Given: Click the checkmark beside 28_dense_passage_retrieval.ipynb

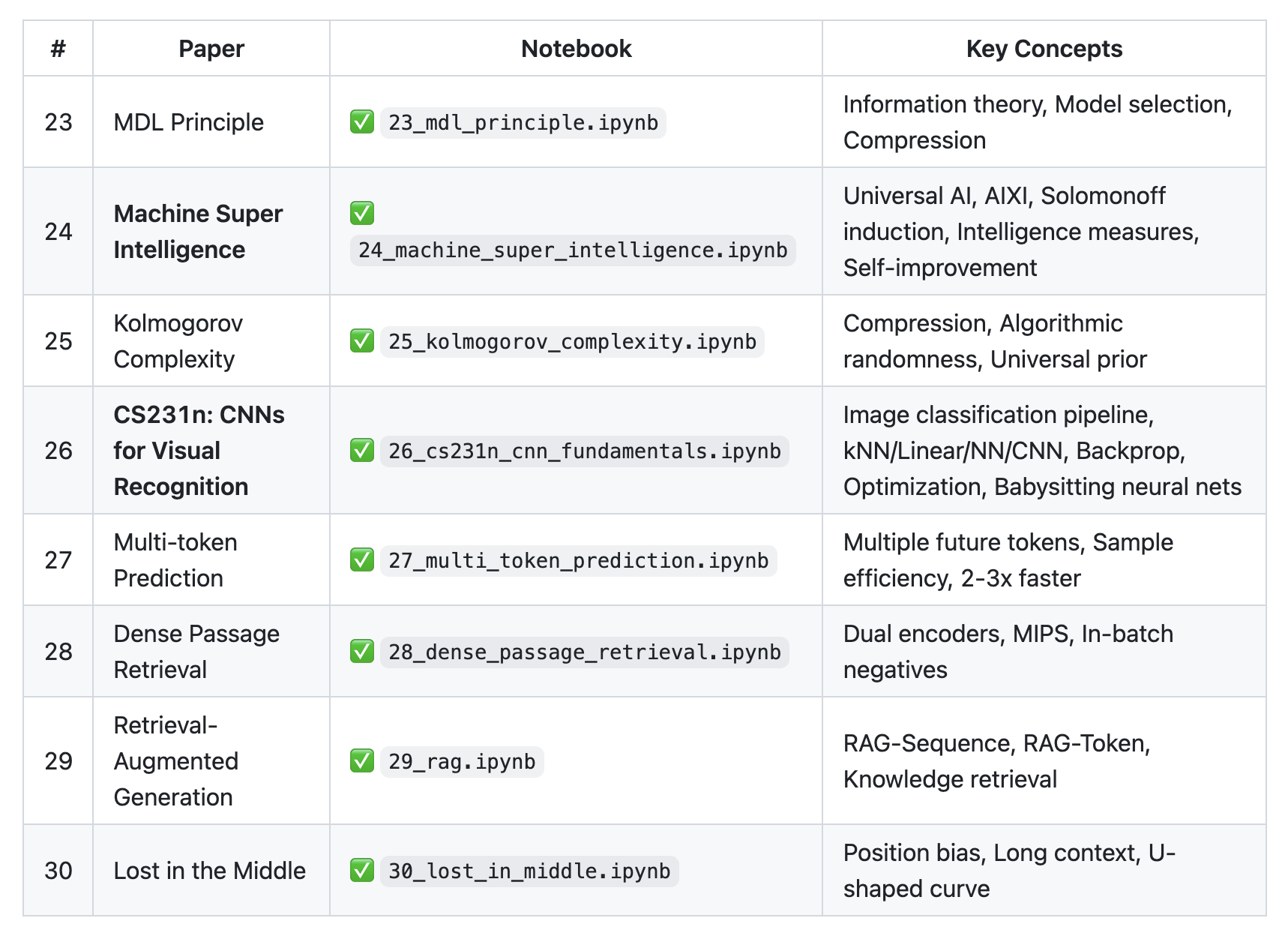Looking at the screenshot, I should coord(362,652).
